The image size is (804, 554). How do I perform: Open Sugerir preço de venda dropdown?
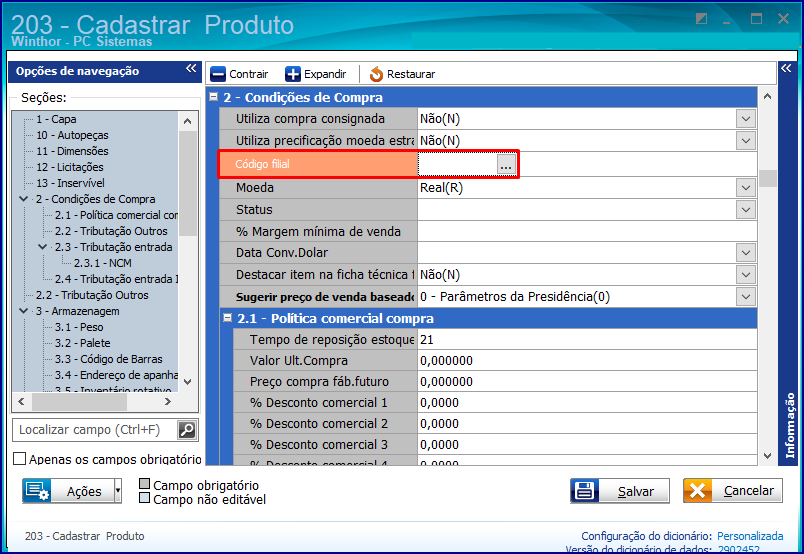coord(746,296)
